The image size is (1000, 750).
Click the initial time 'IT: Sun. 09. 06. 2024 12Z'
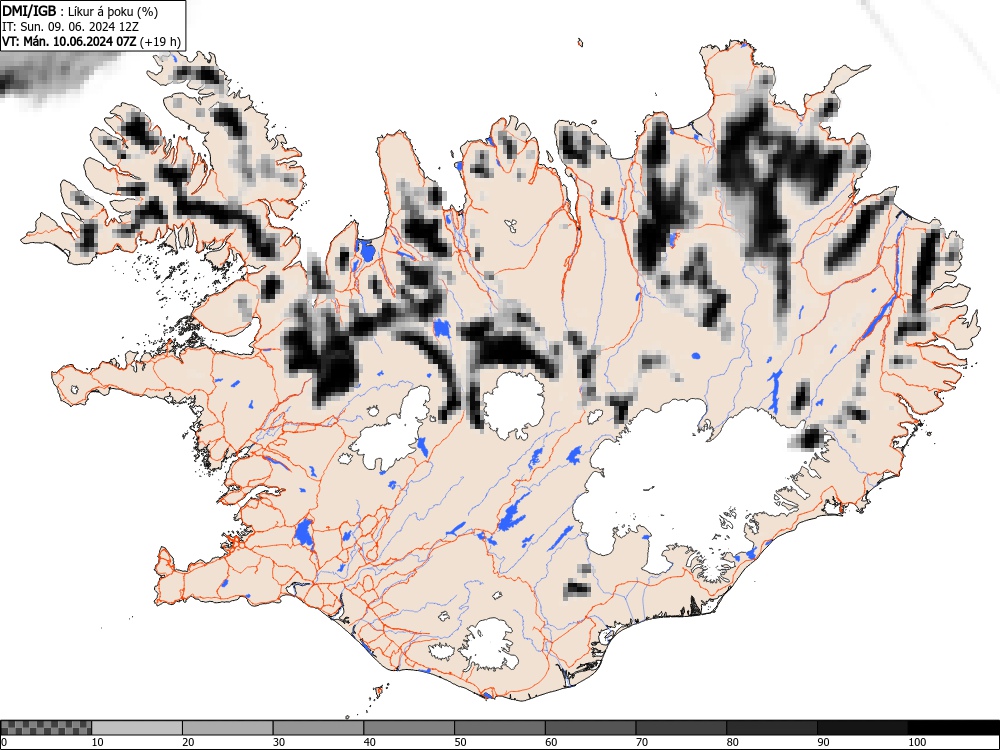[70, 27]
